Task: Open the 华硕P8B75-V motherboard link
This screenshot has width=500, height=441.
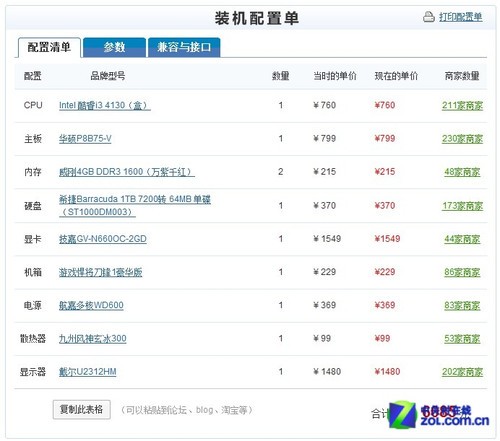Action: point(85,139)
